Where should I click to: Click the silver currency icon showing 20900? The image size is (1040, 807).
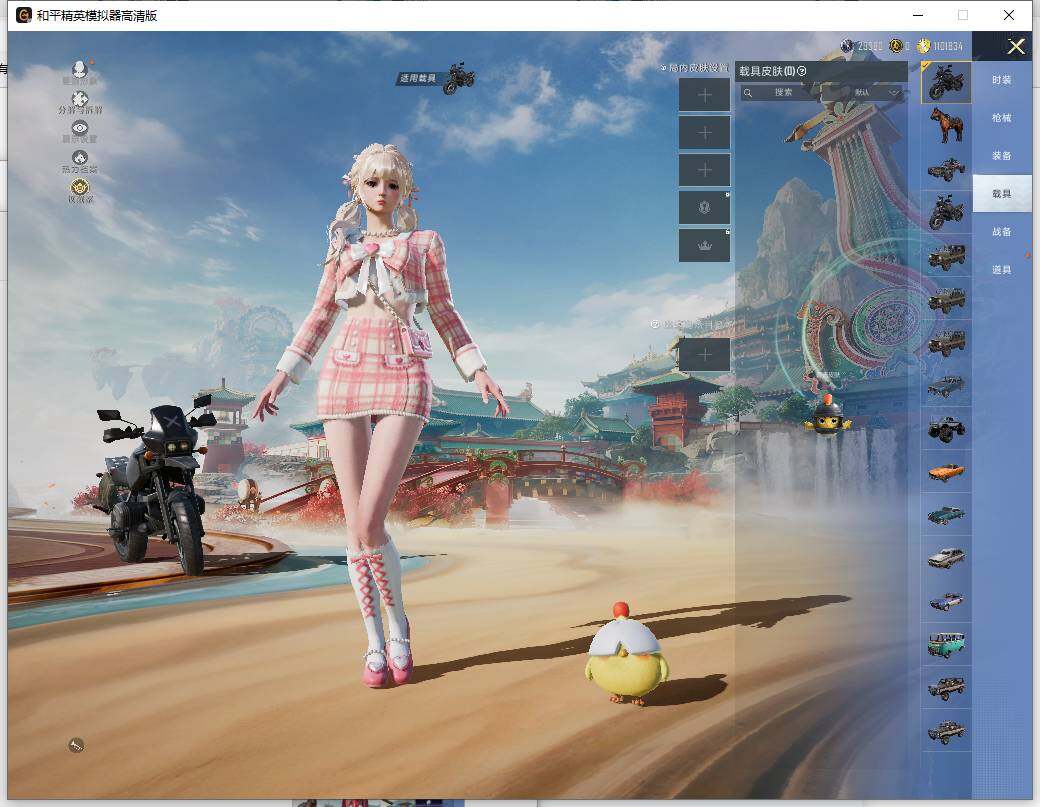coord(847,46)
